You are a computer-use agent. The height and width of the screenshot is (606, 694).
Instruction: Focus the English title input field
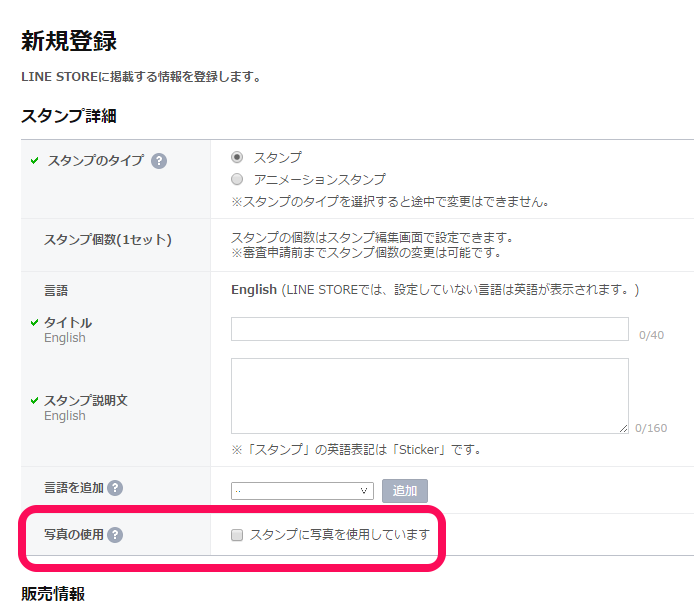[x=430, y=329]
